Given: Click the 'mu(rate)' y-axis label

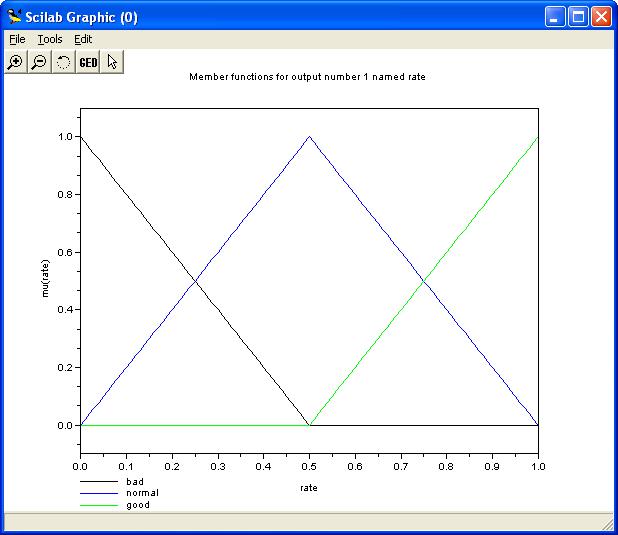Looking at the screenshot, I should [x=45, y=279].
